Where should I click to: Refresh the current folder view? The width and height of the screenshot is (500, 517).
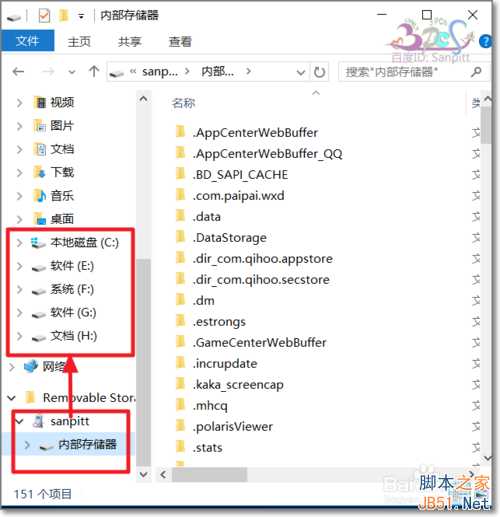[x=319, y=72]
